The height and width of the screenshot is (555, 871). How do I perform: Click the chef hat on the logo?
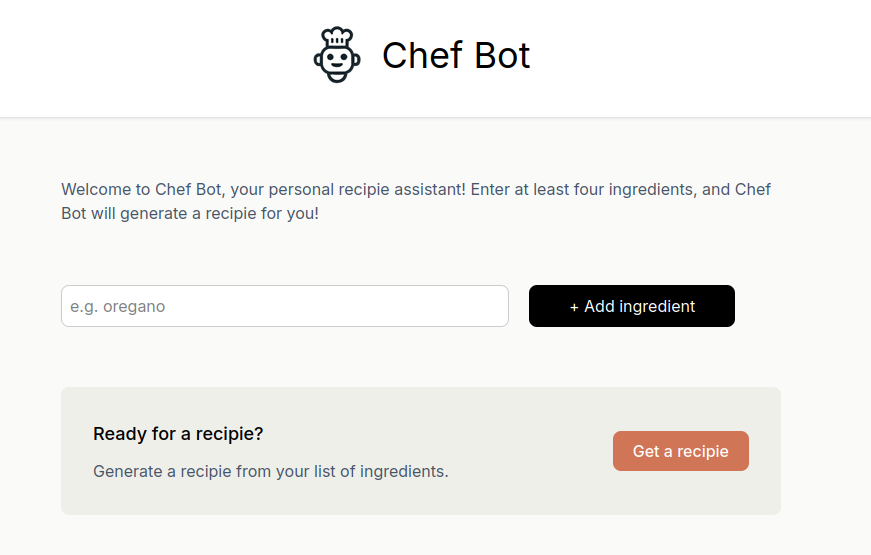coord(338,36)
